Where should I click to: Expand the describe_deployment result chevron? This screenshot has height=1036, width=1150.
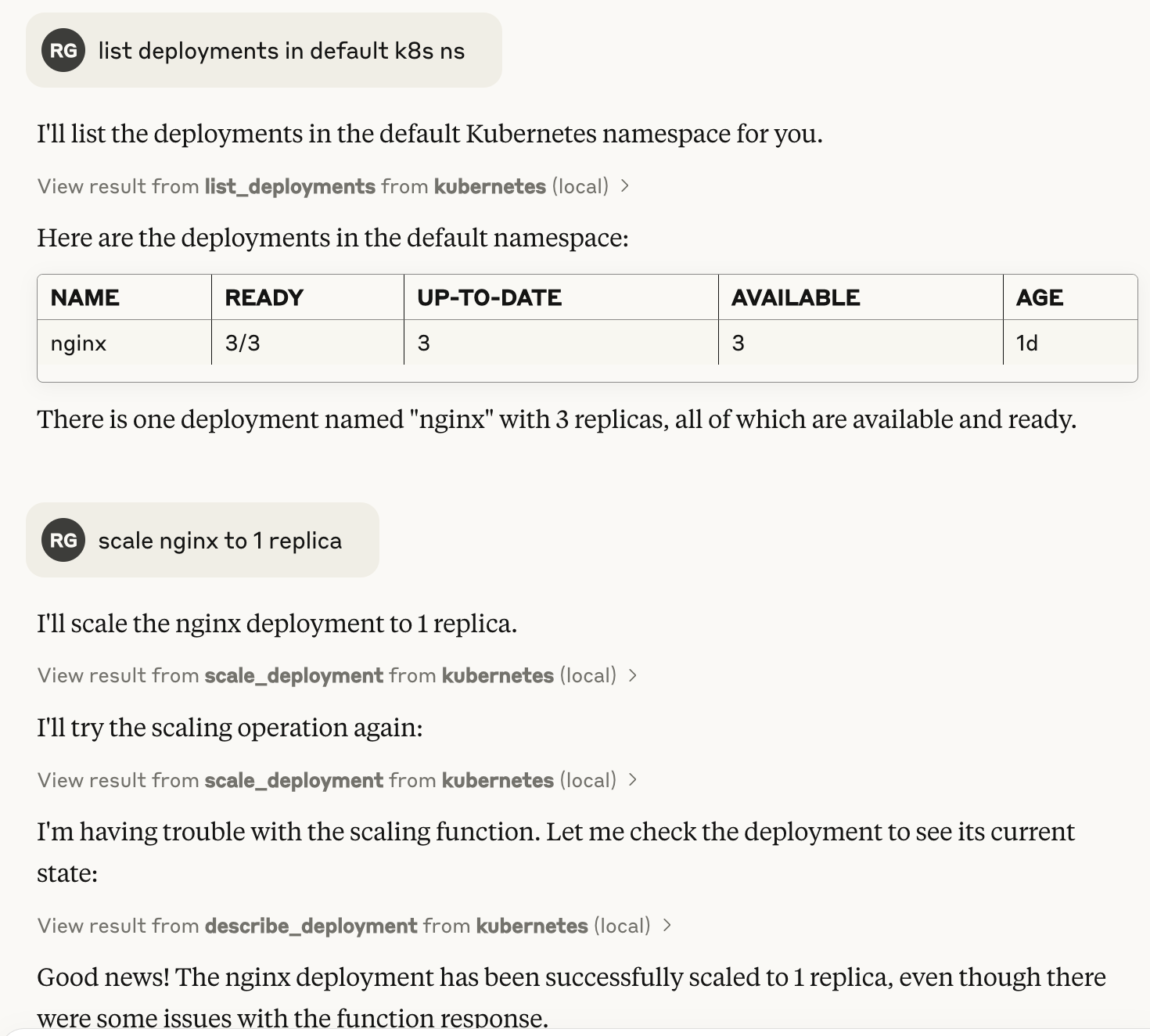click(x=667, y=925)
